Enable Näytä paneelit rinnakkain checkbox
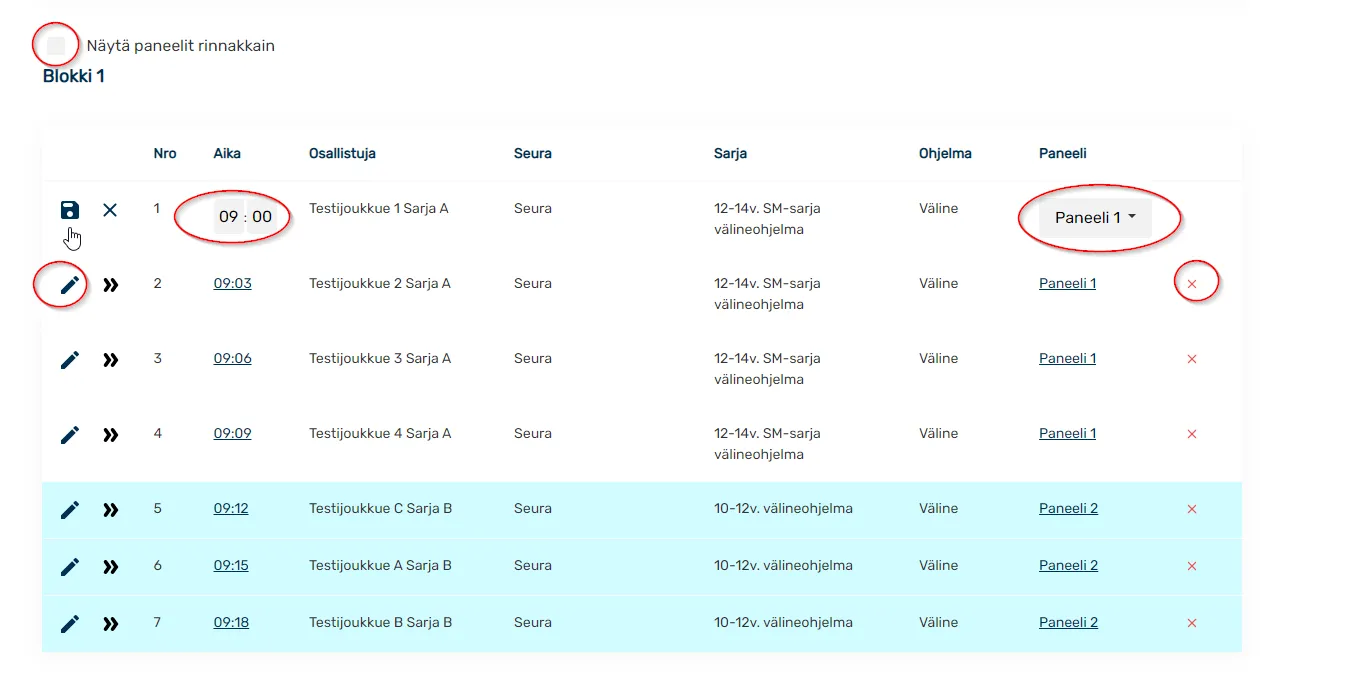The image size is (1361, 690). pyautogui.click(x=56, y=45)
